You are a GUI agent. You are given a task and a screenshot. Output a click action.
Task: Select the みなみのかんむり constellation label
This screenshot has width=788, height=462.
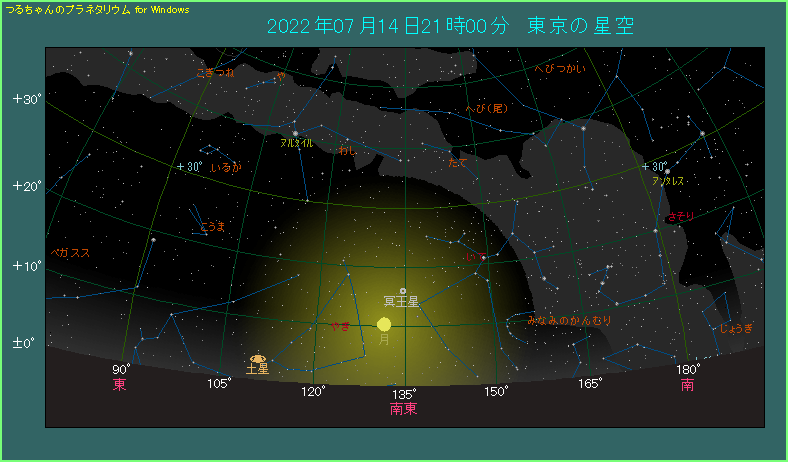coord(569,321)
